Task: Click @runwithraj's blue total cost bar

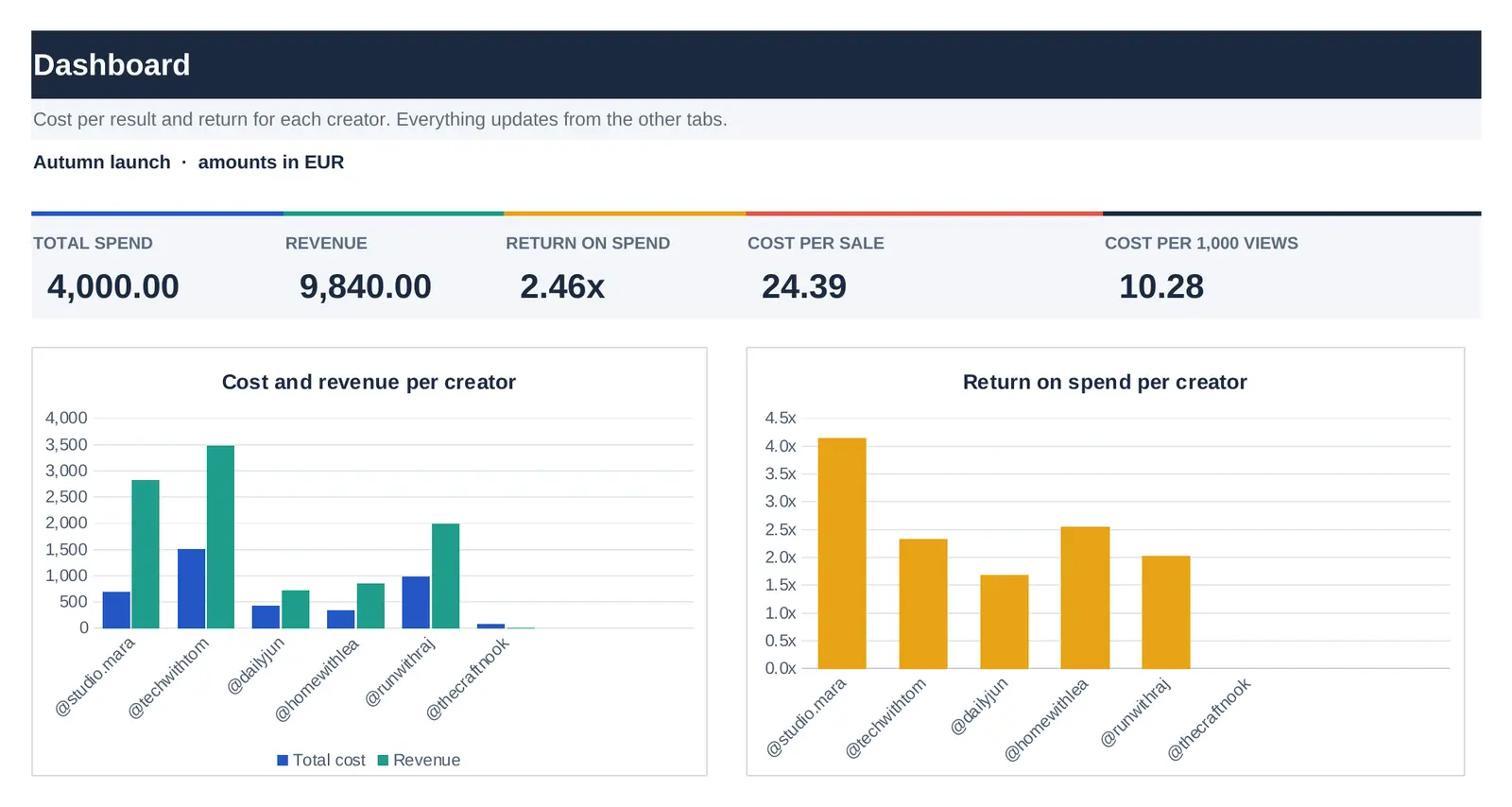Action: point(416,603)
